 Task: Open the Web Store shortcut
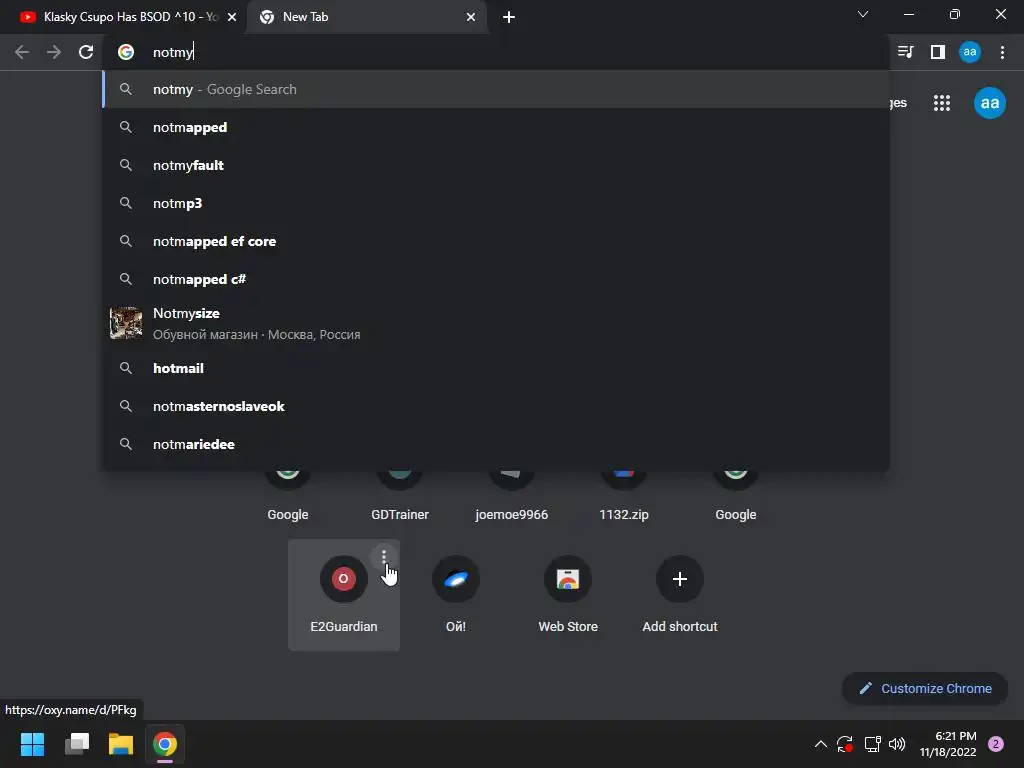pos(568,594)
